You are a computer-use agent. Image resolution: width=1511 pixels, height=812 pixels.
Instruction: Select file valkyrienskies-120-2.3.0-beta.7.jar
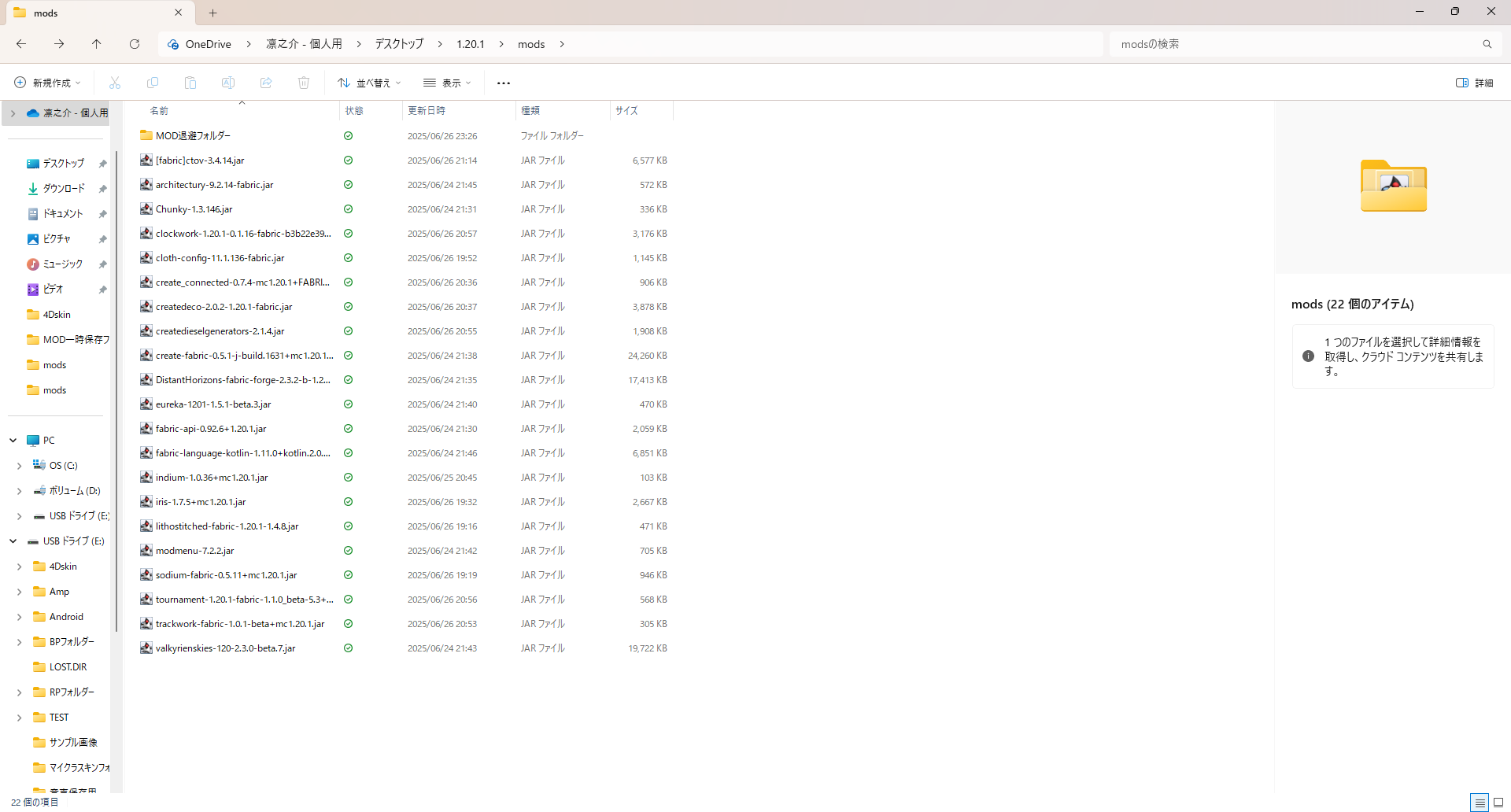click(x=225, y=648)
